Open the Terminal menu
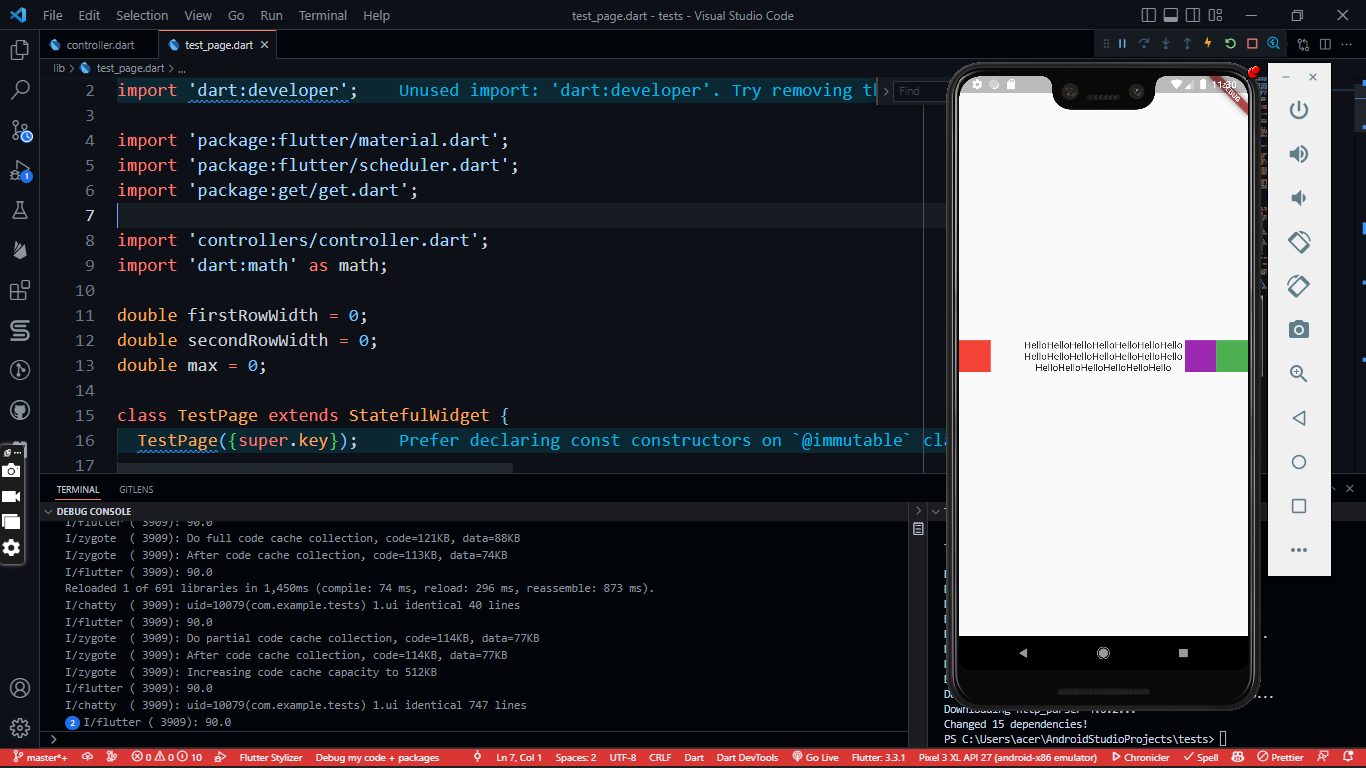Viewport: 1366px width, 768px height. [323, 15]
